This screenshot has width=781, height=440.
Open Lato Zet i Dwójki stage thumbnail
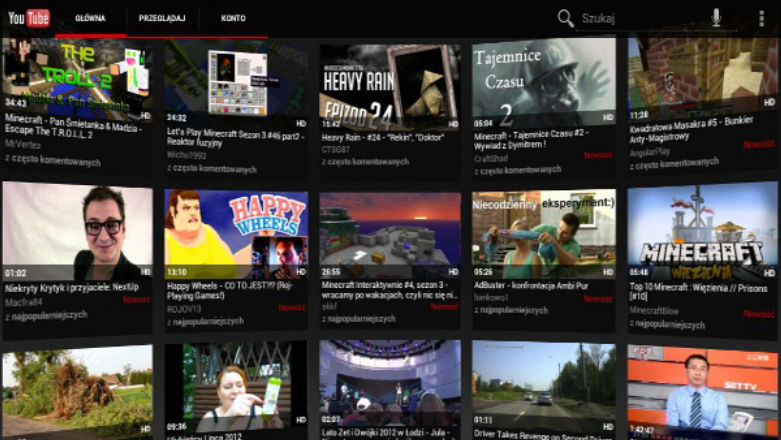(x=390, y=384)
